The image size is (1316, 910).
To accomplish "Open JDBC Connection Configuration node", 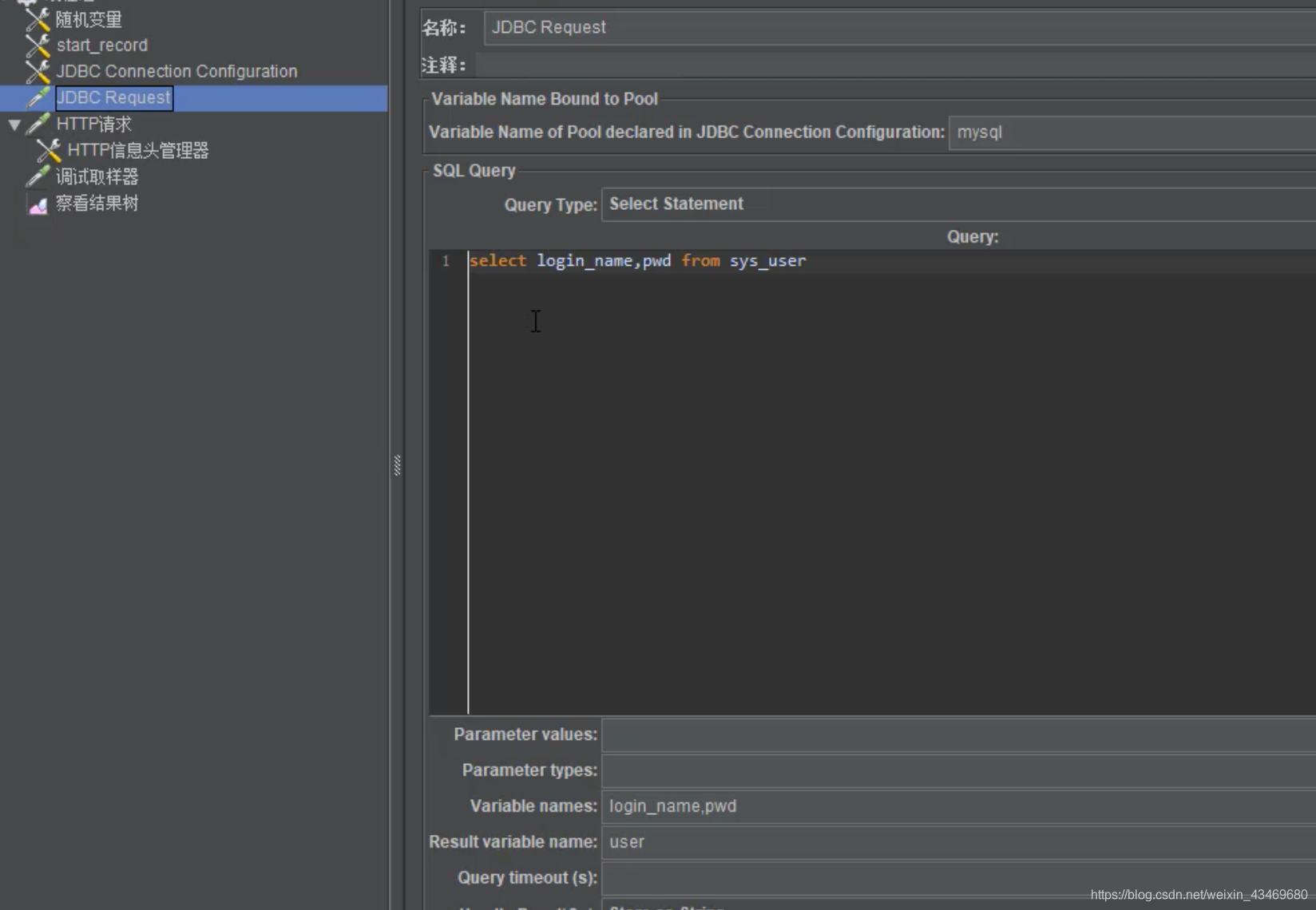I will (176, 72).
